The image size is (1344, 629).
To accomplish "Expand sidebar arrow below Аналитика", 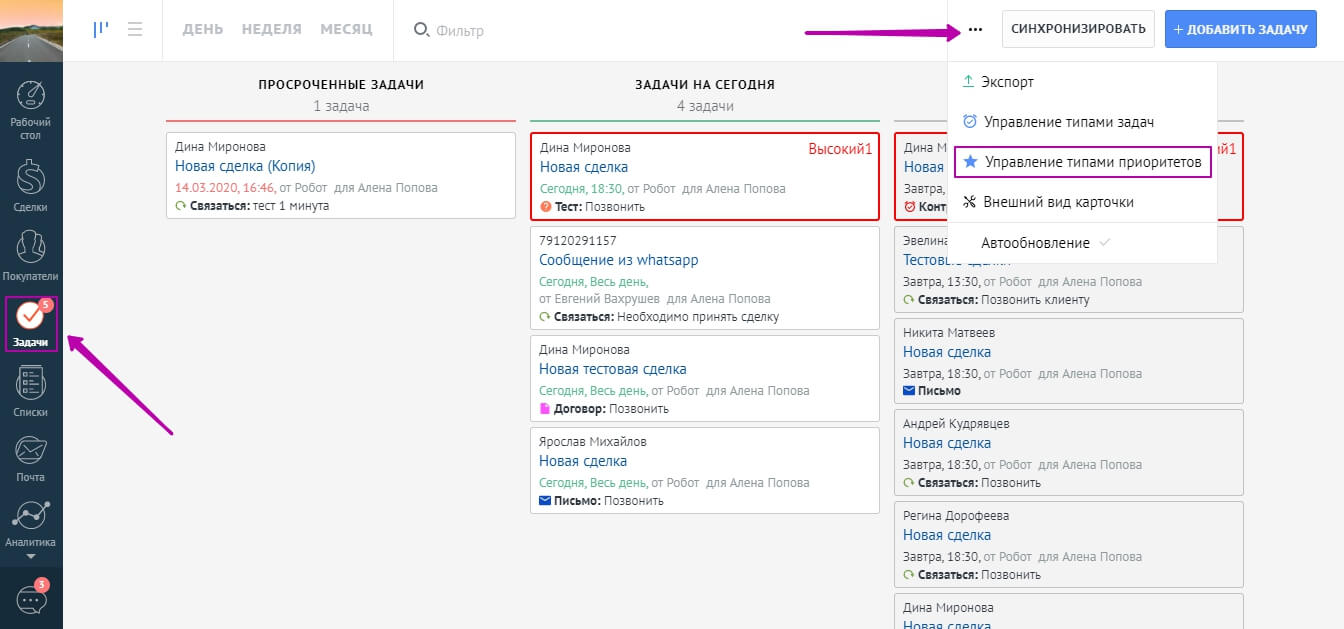I will 31,556.
